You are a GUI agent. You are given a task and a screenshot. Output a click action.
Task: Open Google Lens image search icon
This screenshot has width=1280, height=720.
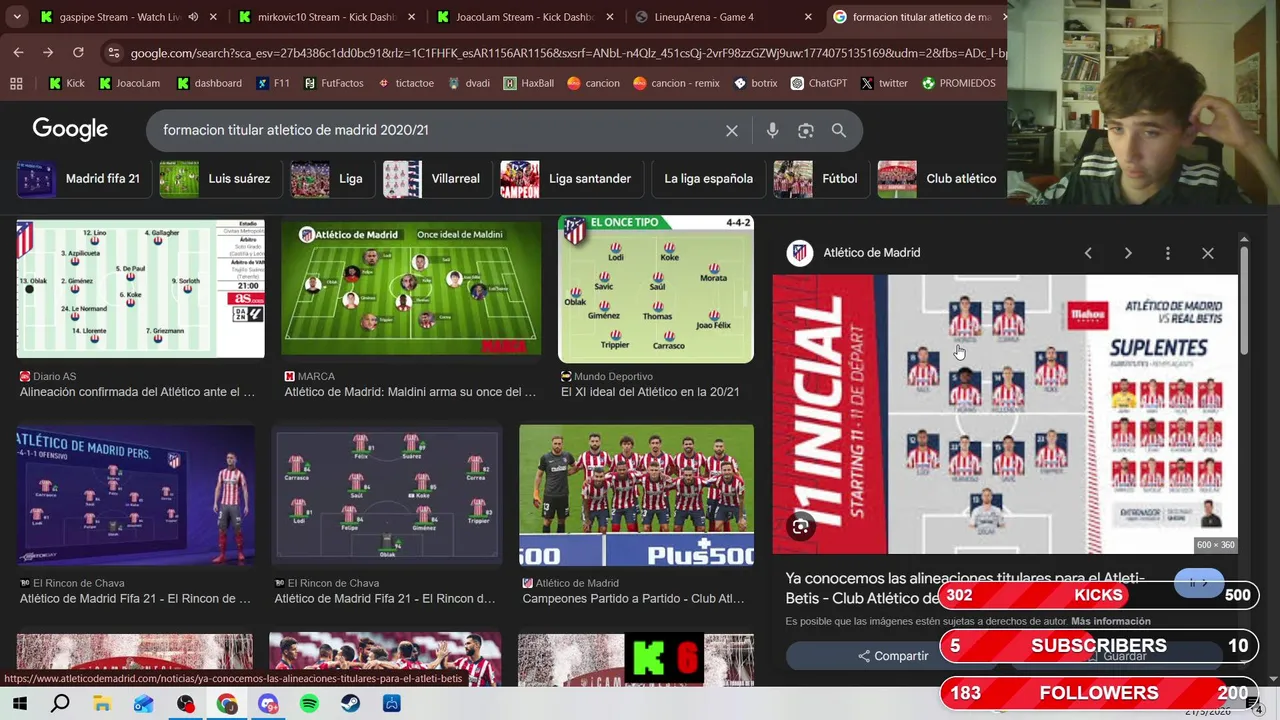[805, 130]
